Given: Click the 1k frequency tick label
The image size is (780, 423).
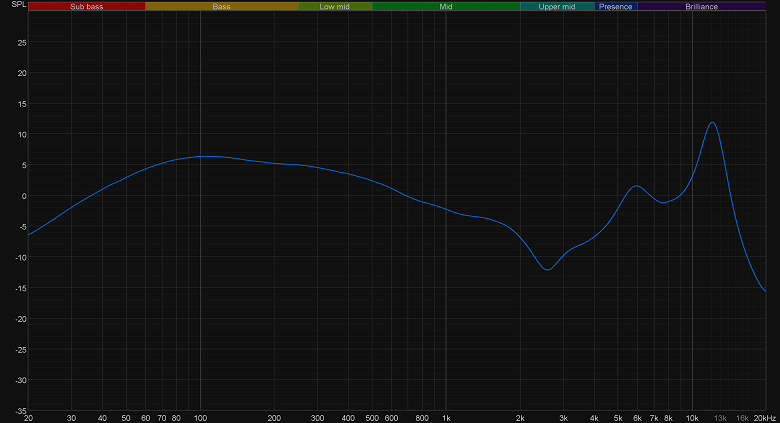Looking at the screenshot, I should click(446, 418).
